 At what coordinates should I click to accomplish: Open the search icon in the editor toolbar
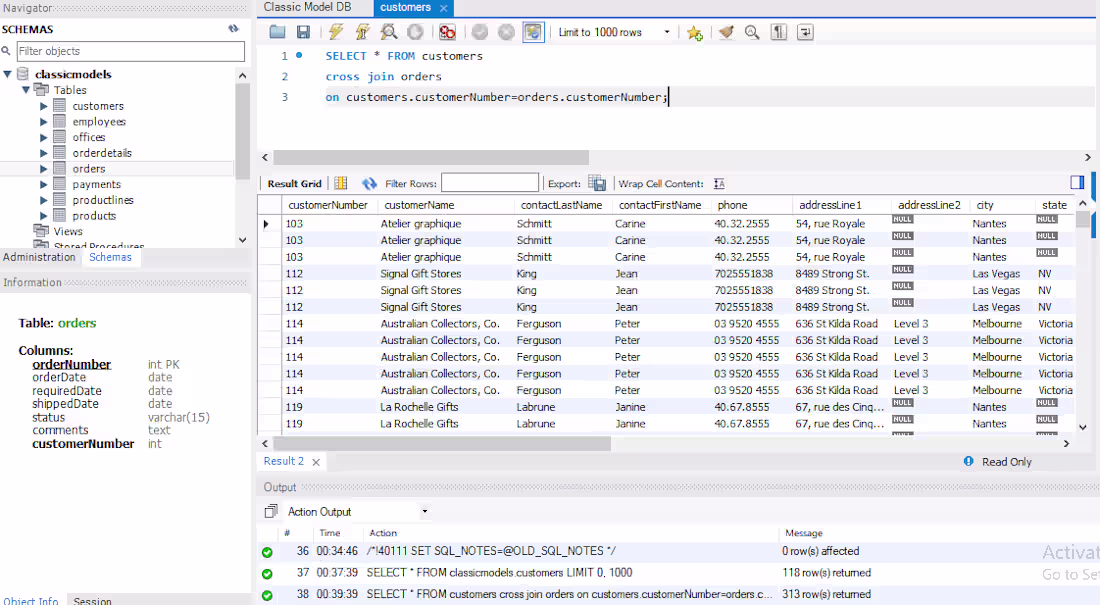point(750,31)
